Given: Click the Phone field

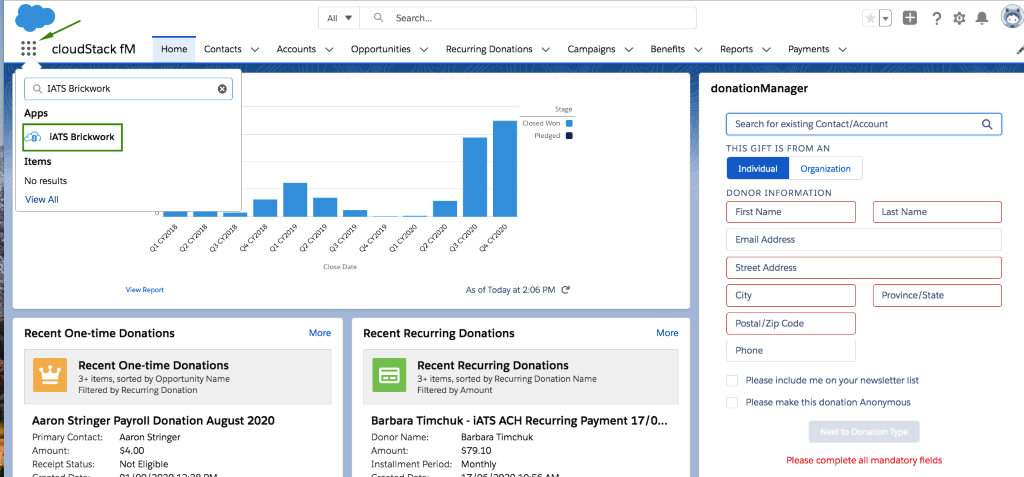Looking at the screenshot, I should tap(791, 351).
